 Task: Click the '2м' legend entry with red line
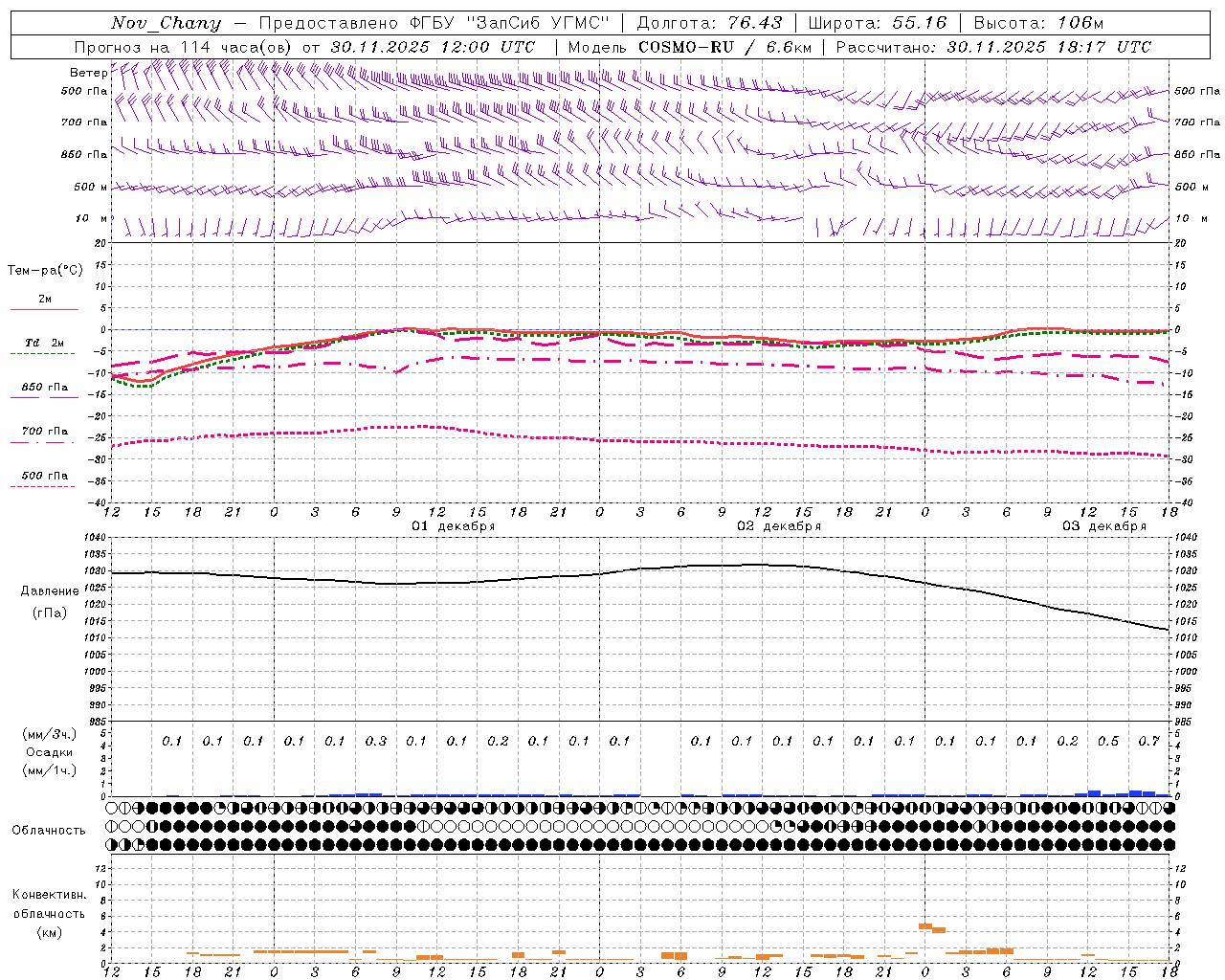(45, 300)
